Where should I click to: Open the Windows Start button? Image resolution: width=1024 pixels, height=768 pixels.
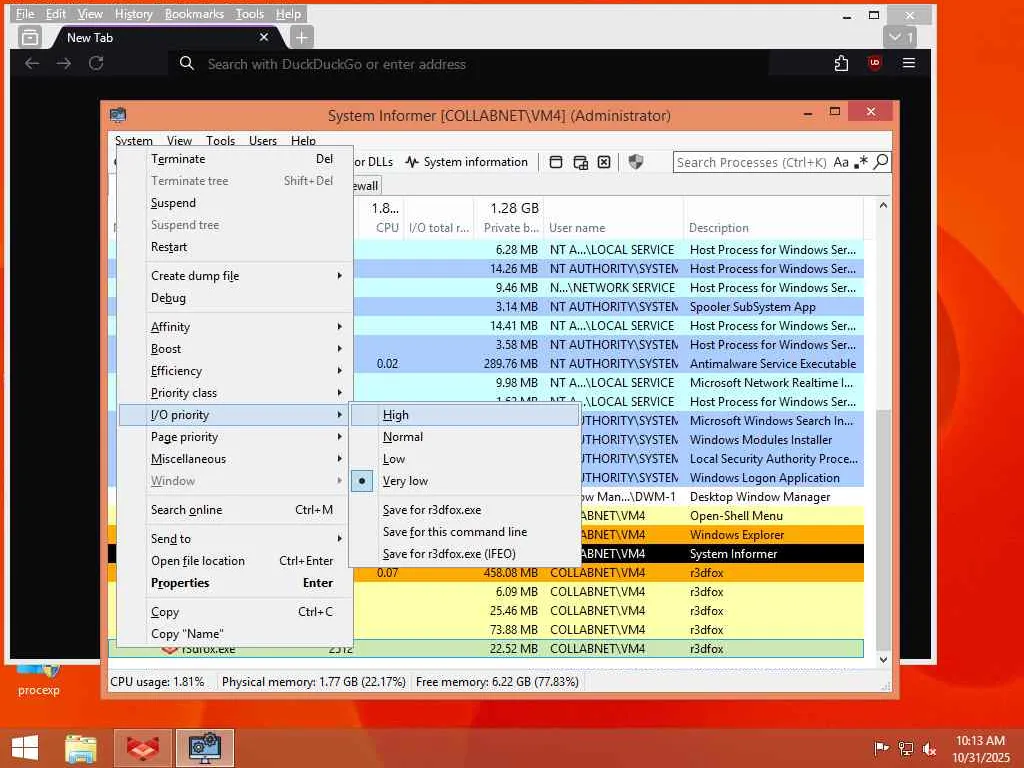[25, 748]
